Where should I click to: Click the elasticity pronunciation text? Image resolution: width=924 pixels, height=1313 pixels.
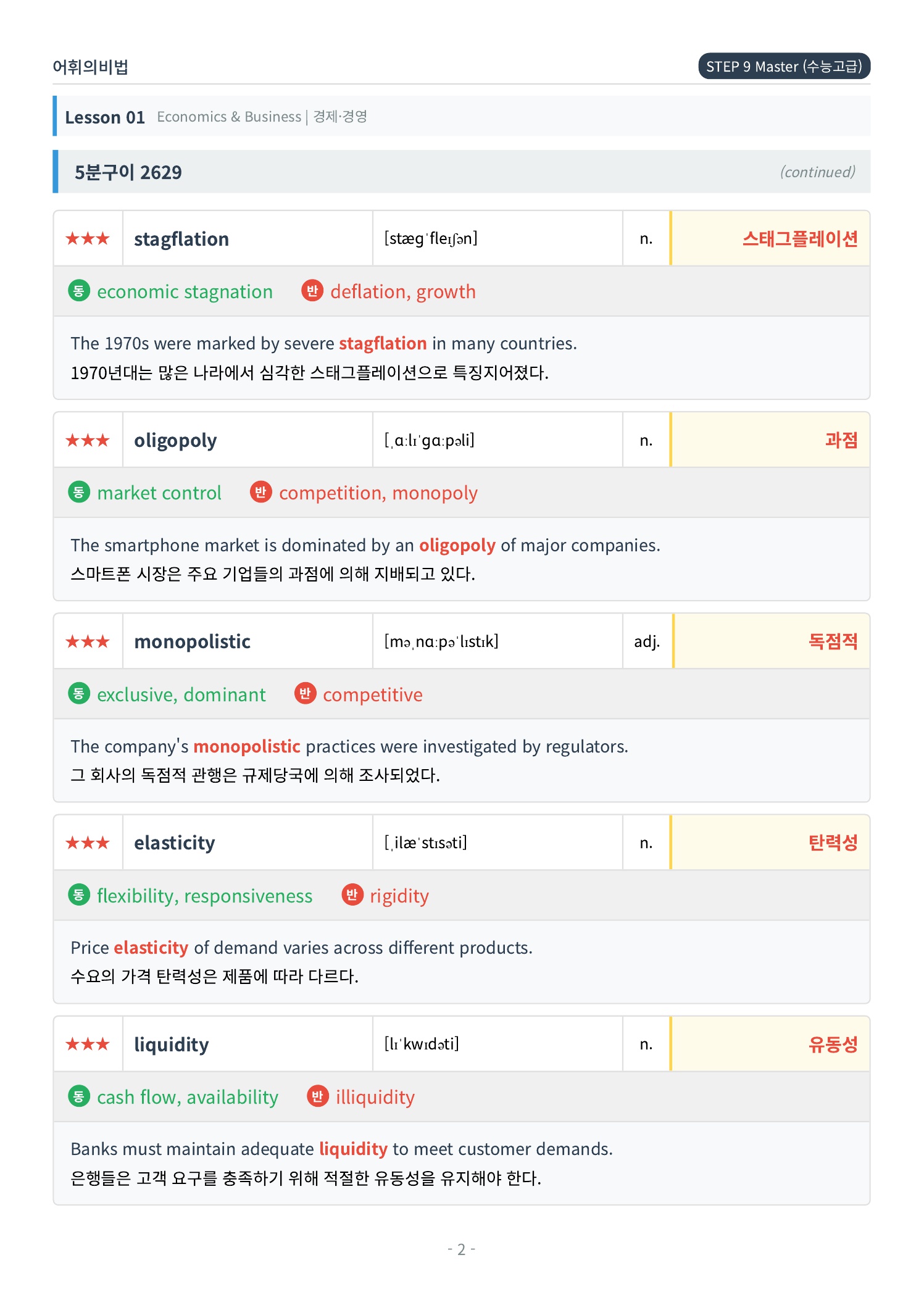426,843
